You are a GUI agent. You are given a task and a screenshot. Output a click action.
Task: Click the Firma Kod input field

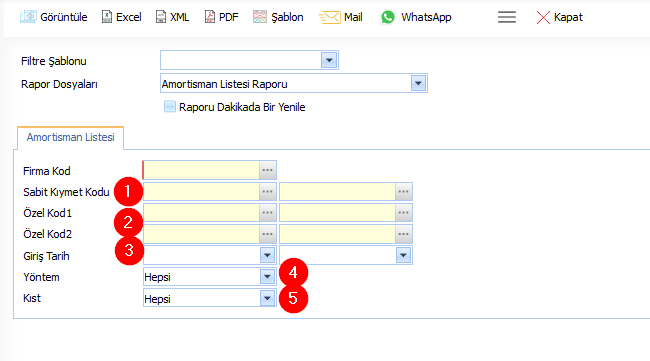click(201, 170)
